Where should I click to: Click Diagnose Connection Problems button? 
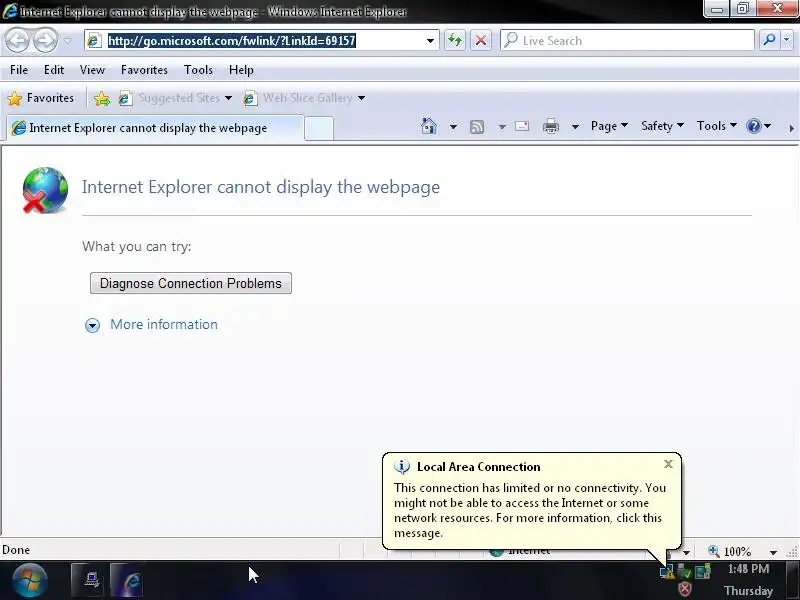click(191, 283)
